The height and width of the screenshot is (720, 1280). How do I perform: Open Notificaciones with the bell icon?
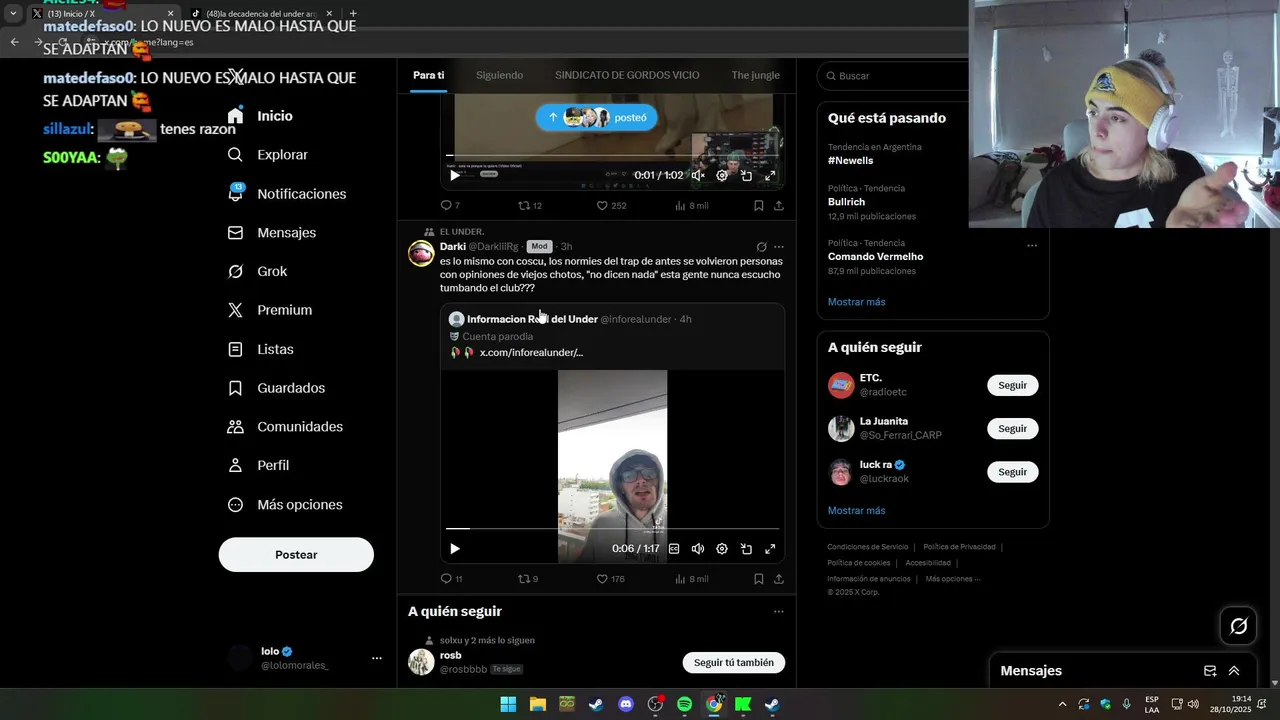click(286, 194)
